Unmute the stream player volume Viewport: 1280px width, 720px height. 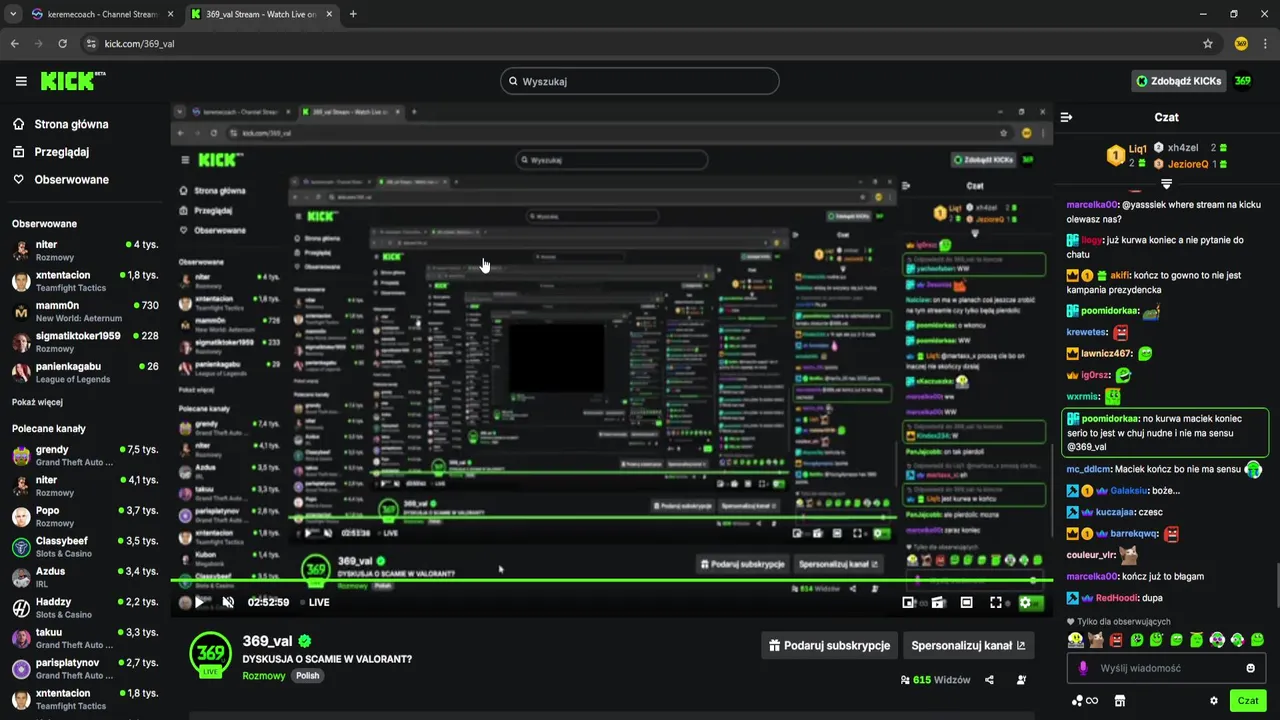pyautogui.click(x=228, y=602)
